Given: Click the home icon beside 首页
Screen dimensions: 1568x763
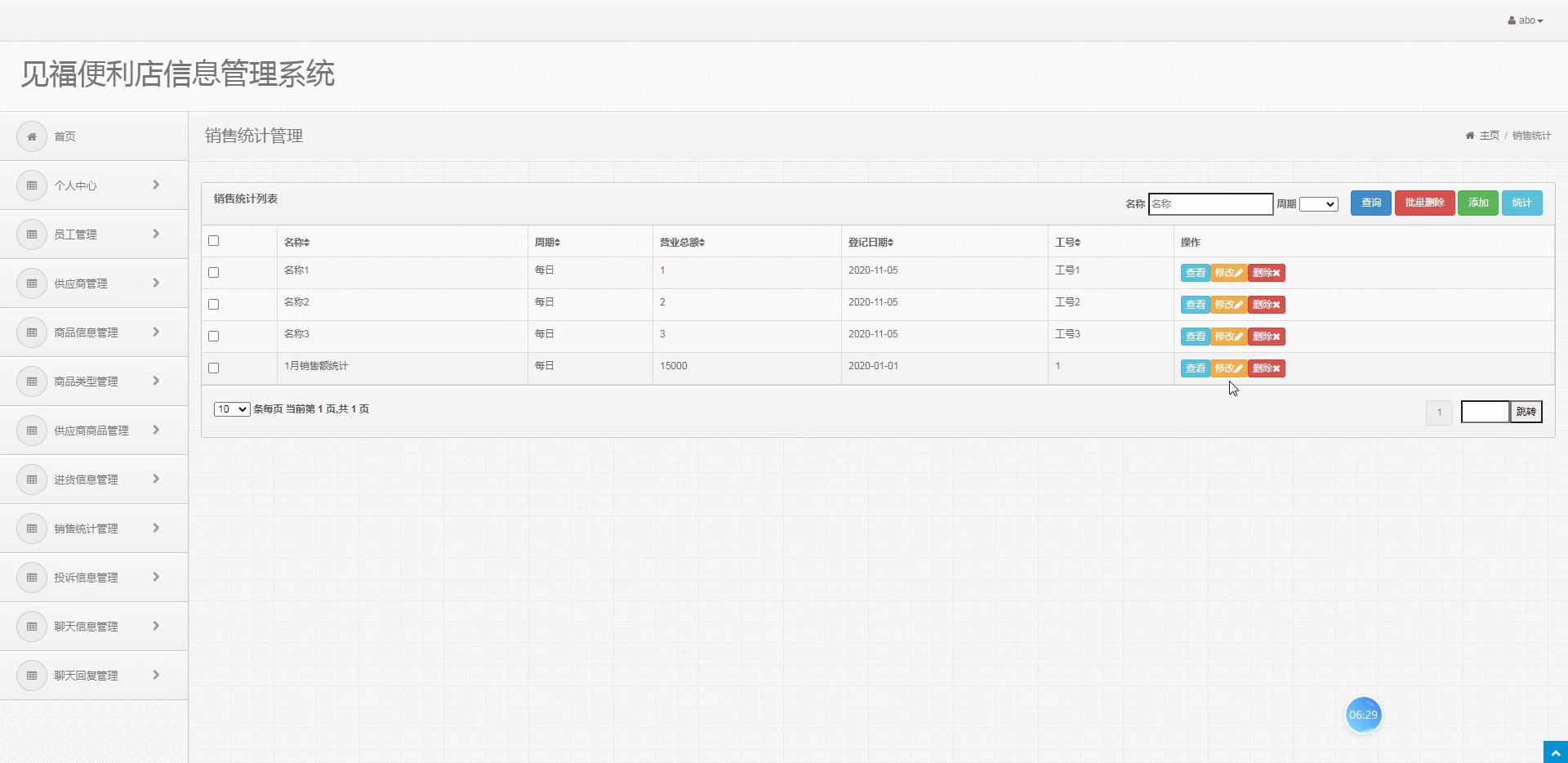Looking at the screenshot, I should (32, 136).
